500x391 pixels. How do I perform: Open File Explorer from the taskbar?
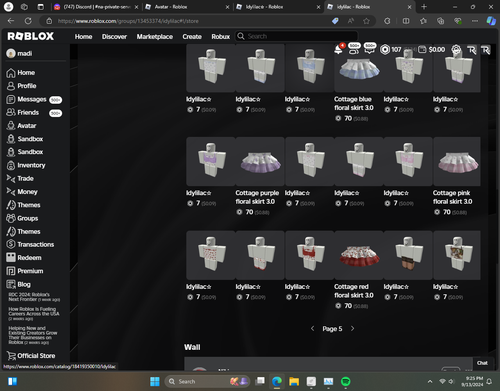click(x=294, y=381)
